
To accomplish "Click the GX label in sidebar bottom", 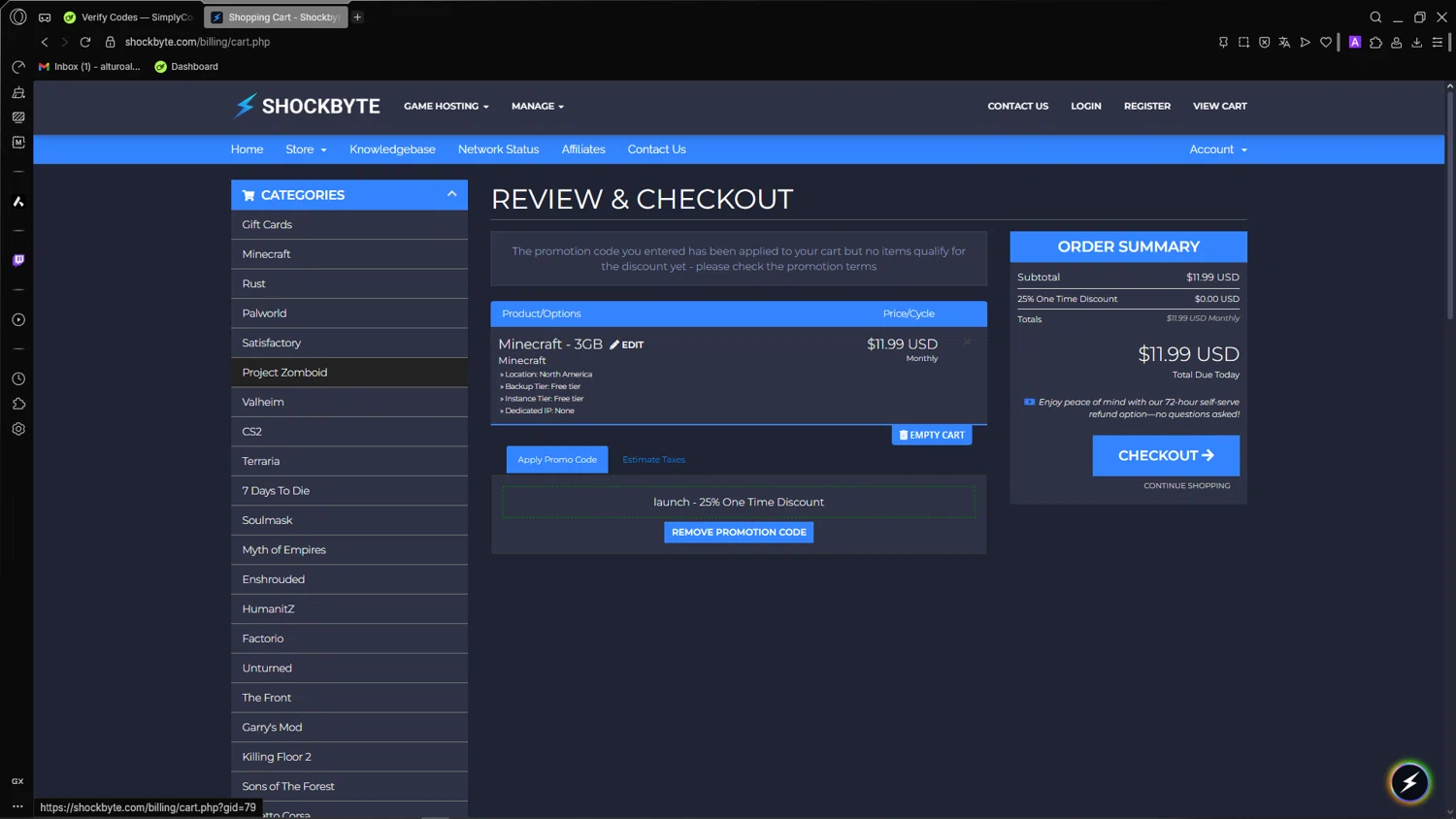I will pyautogui.click(x=17, y=781).
